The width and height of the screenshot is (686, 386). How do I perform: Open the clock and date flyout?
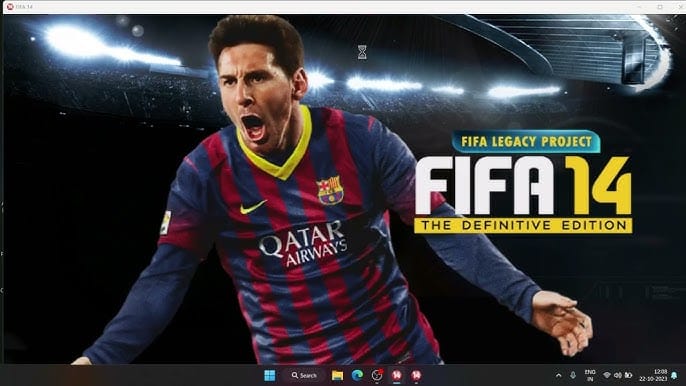pyautogui.click(x=654, y=375)
